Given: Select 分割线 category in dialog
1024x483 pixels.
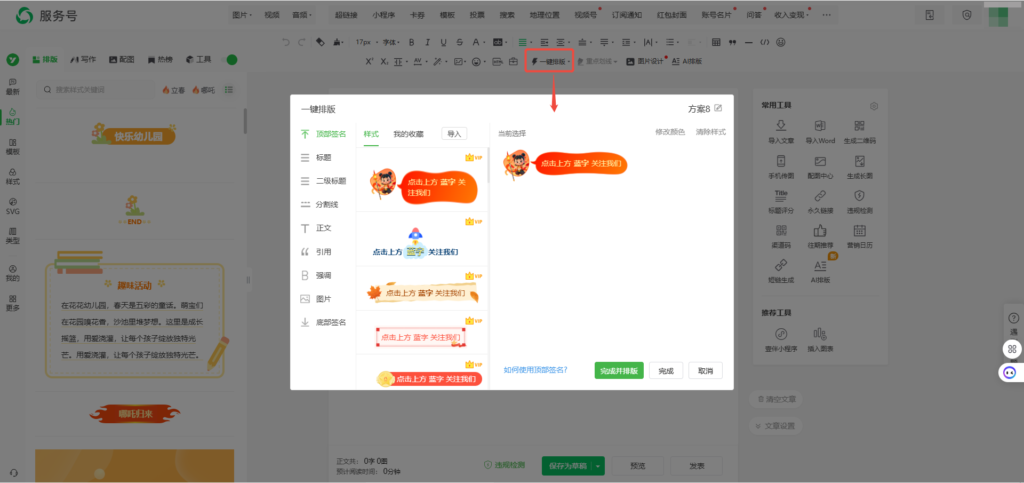Looking at the screenshot, I should click(320, 204).
